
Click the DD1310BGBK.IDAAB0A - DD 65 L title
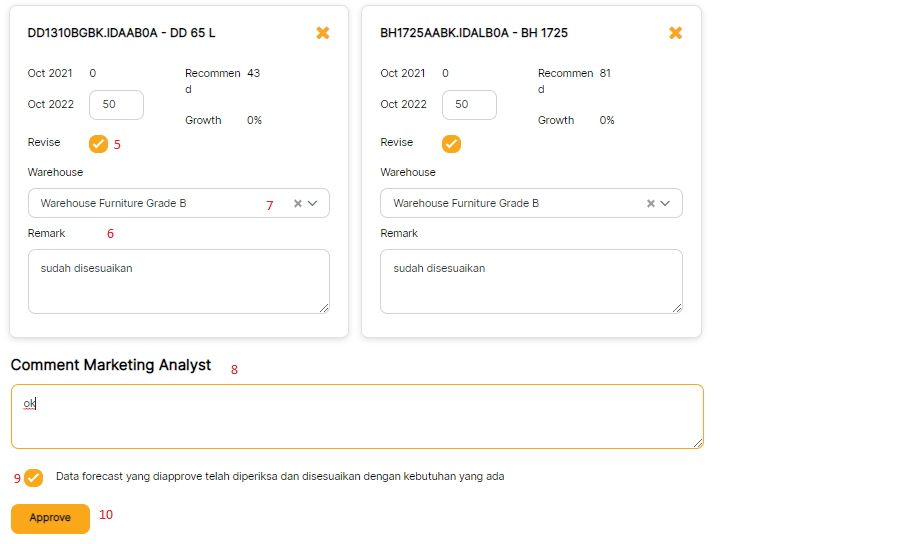tap(122, 33)
